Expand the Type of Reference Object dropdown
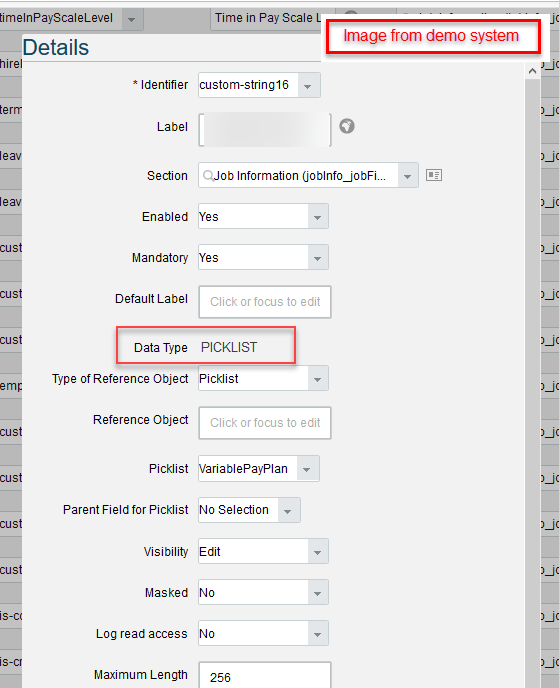This screenshot has height=688, width=559. click(318, 379)
